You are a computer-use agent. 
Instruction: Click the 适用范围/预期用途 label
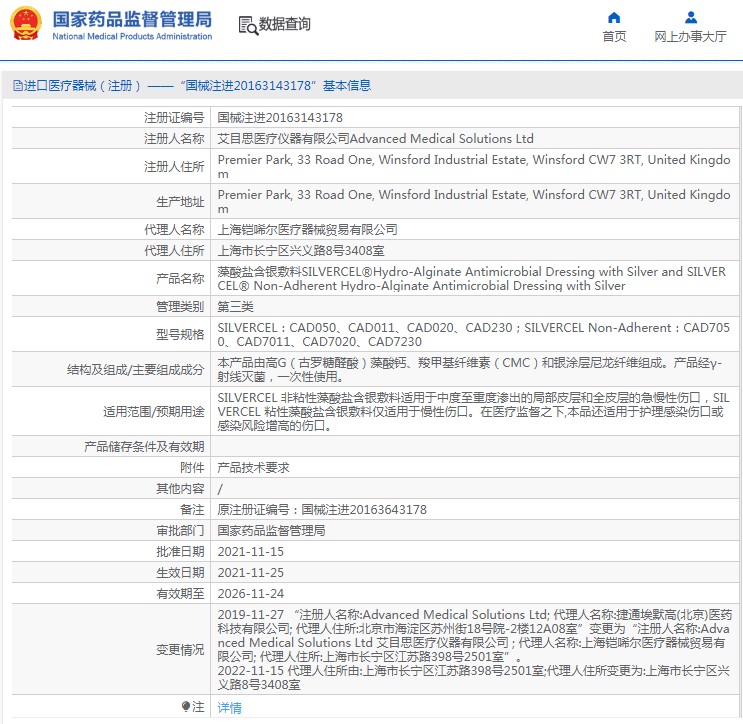[154, 412]
